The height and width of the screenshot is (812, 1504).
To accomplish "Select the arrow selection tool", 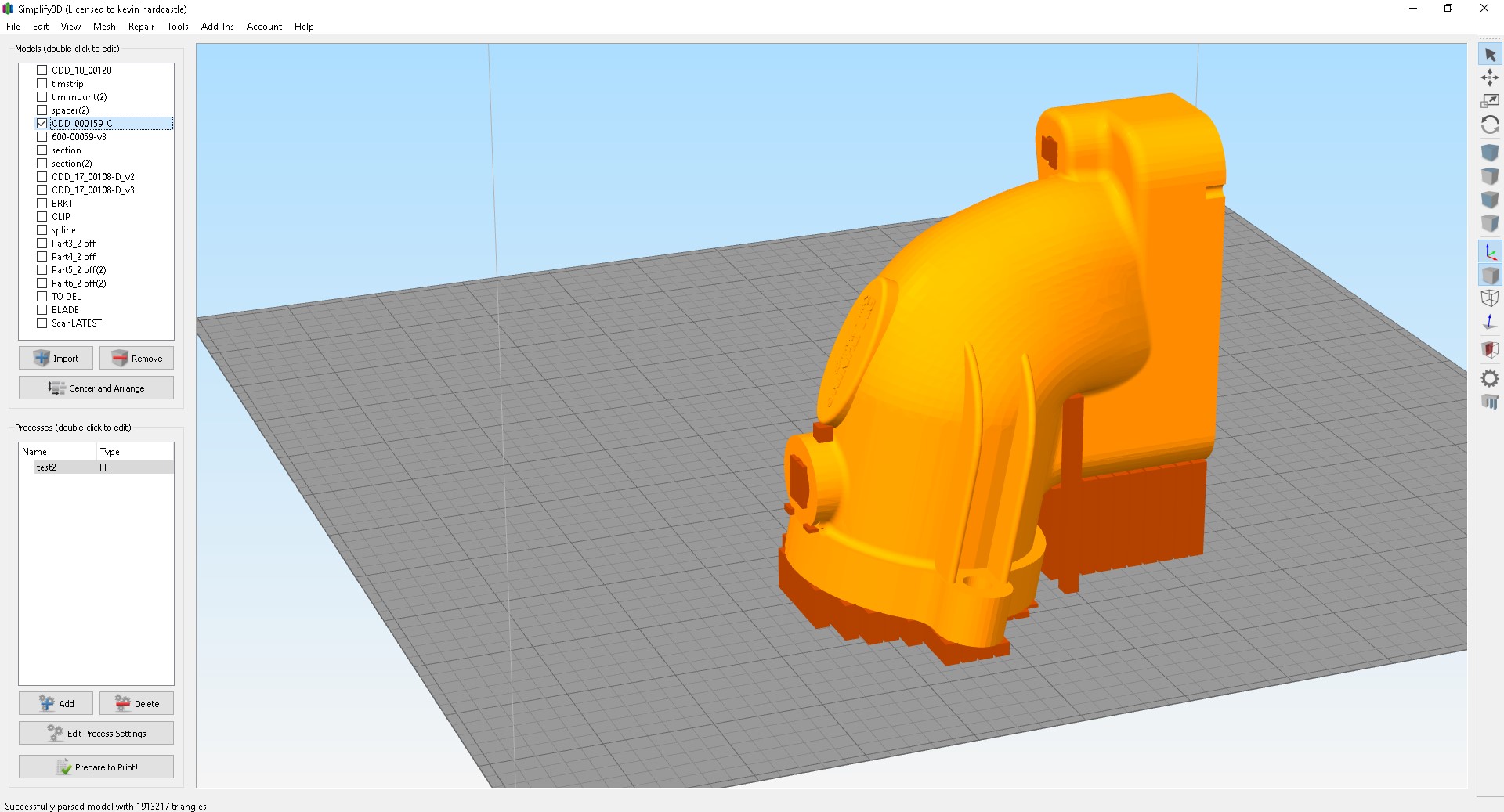I will 1490,55.
